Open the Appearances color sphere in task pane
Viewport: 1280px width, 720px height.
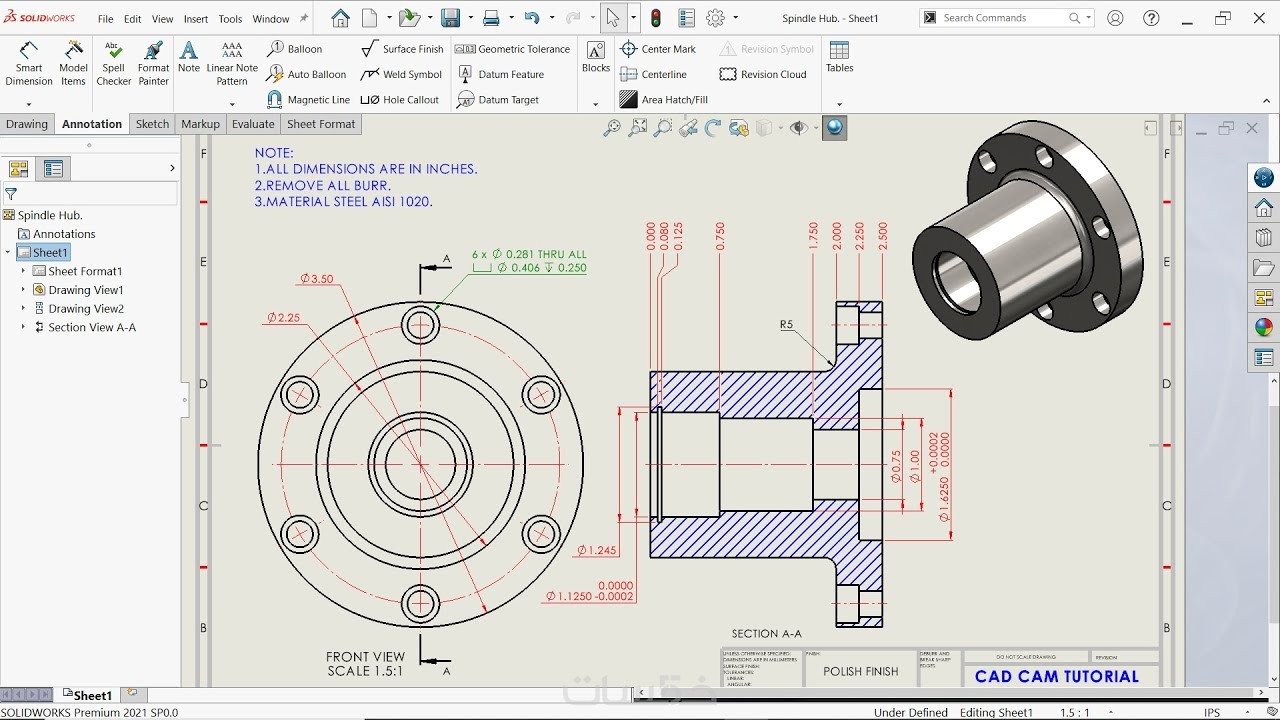coord(1264,327)
